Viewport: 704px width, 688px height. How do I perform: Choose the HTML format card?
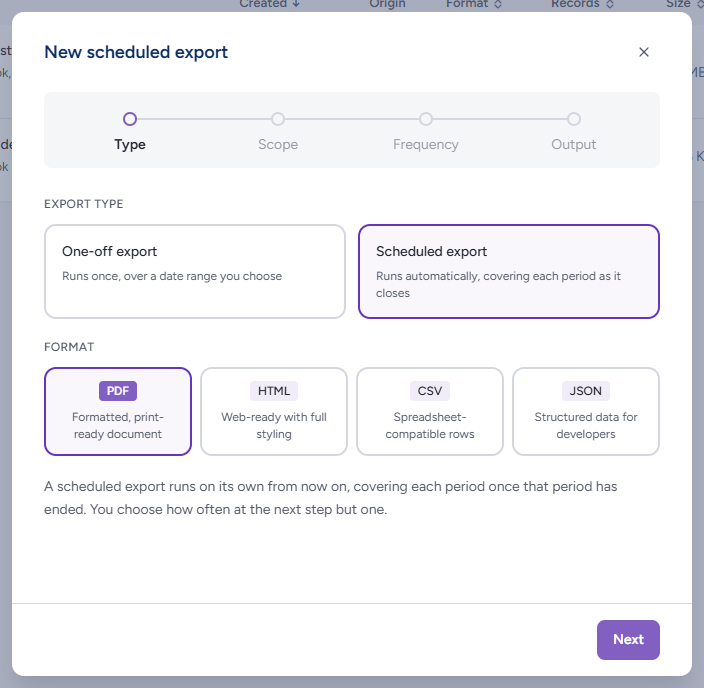pyautogui.click(x=274, y=411)
